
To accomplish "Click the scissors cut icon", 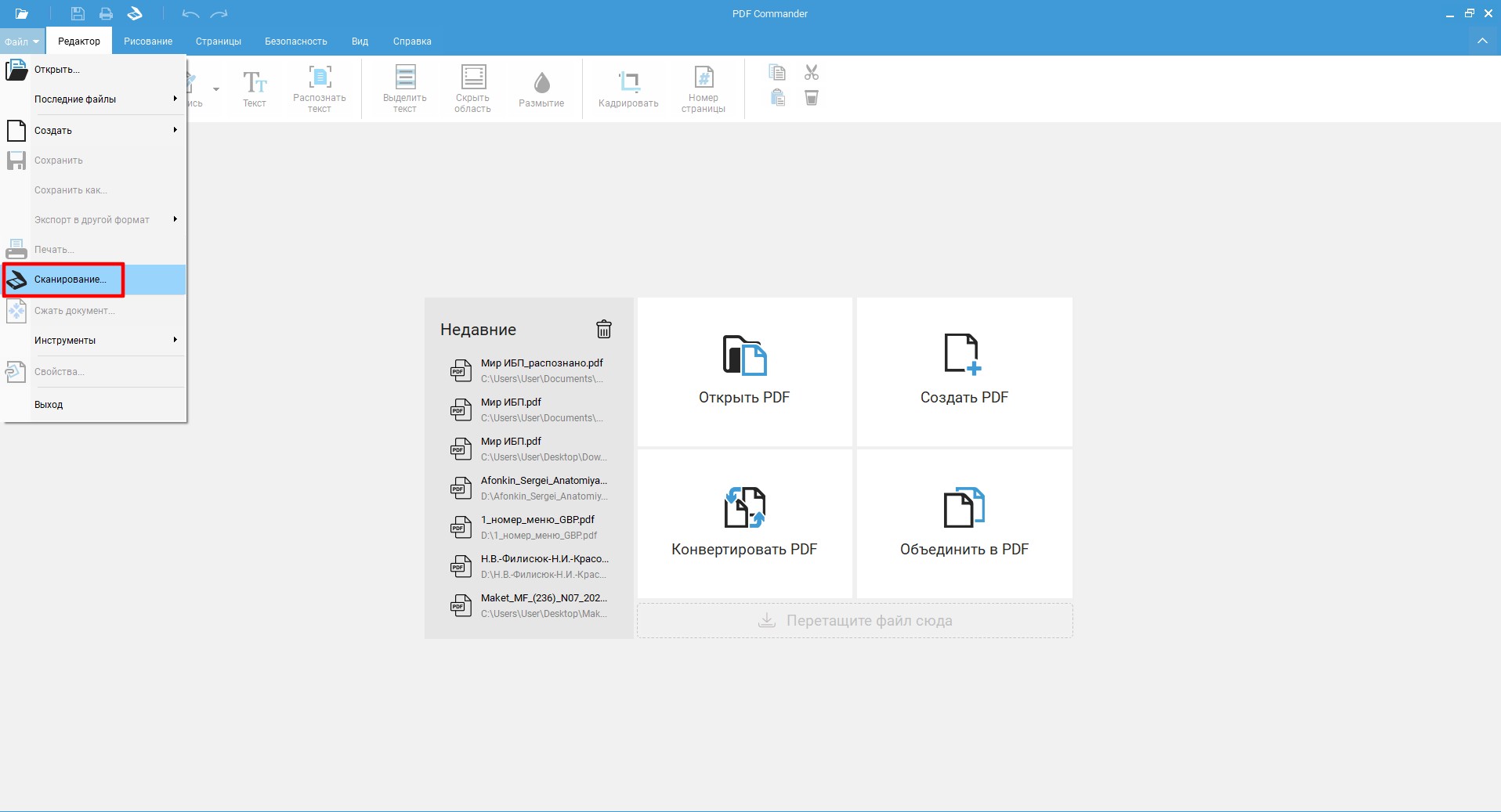I will coord(812,73).
